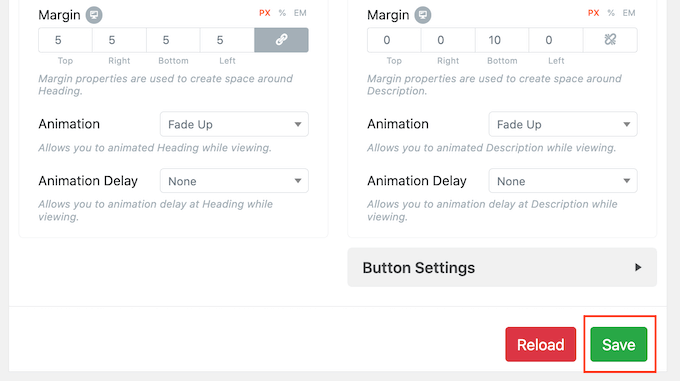Click the red Reload button

click(540, 345)
